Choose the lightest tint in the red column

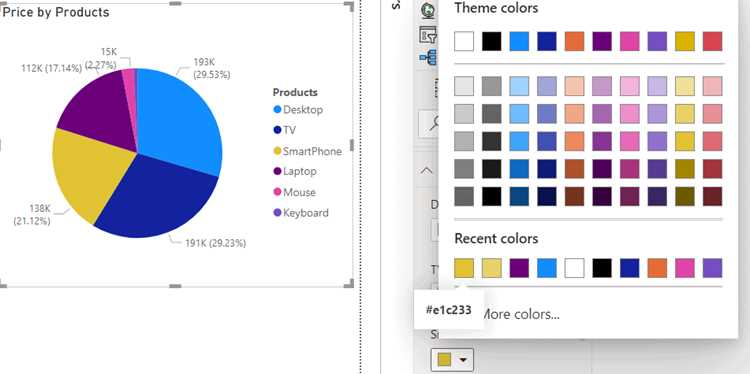coord(713,86)
